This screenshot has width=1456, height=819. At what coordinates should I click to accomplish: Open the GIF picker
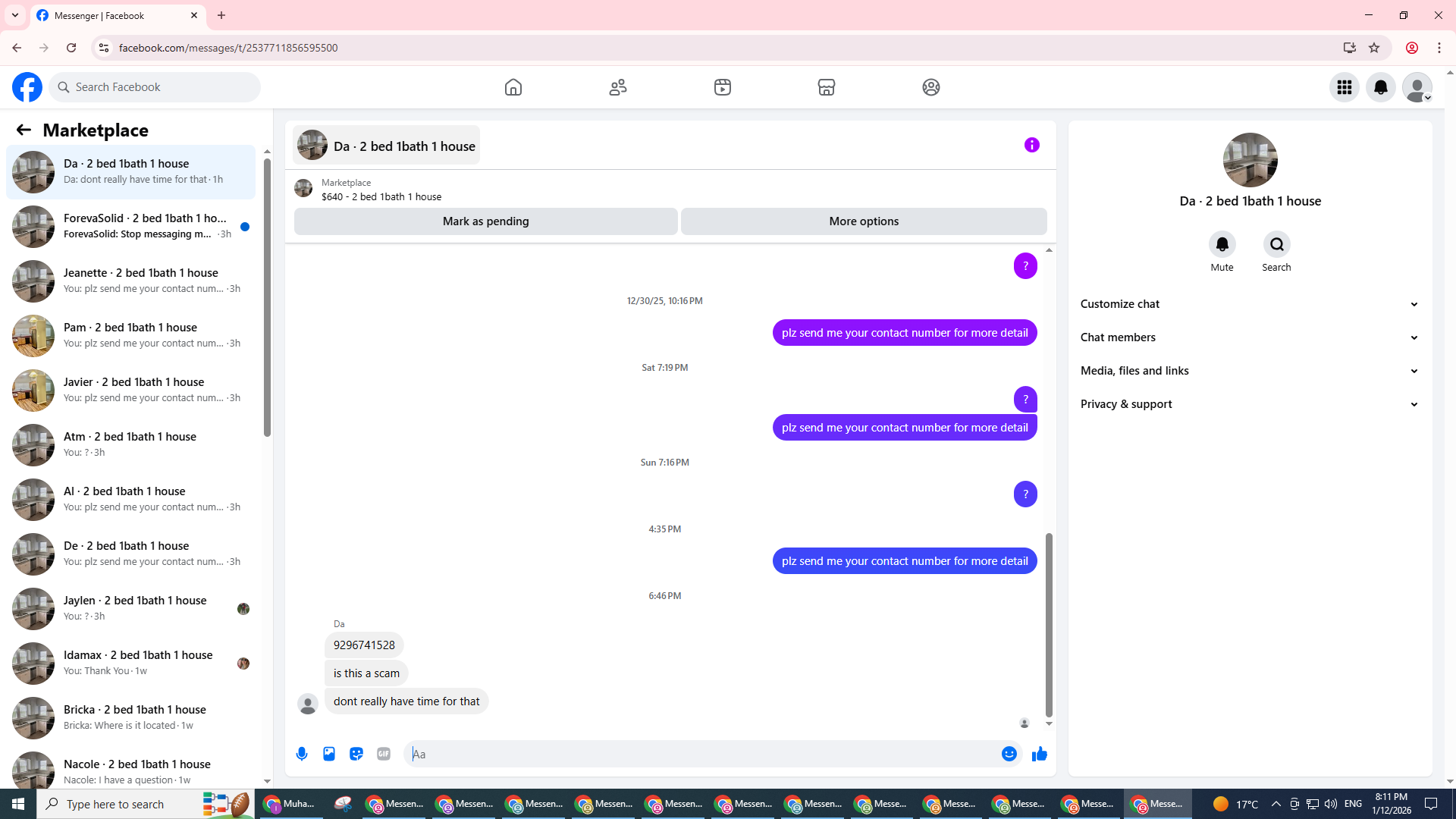[x=384, y=754]
